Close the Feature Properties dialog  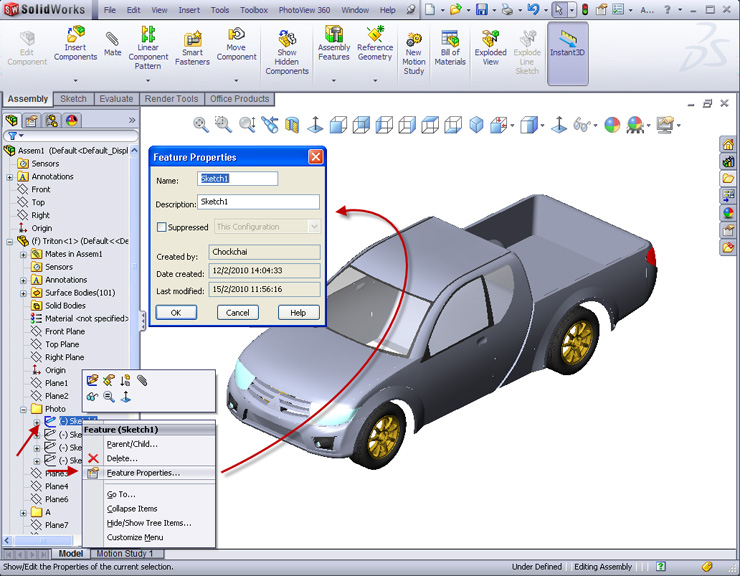(315, 157)
